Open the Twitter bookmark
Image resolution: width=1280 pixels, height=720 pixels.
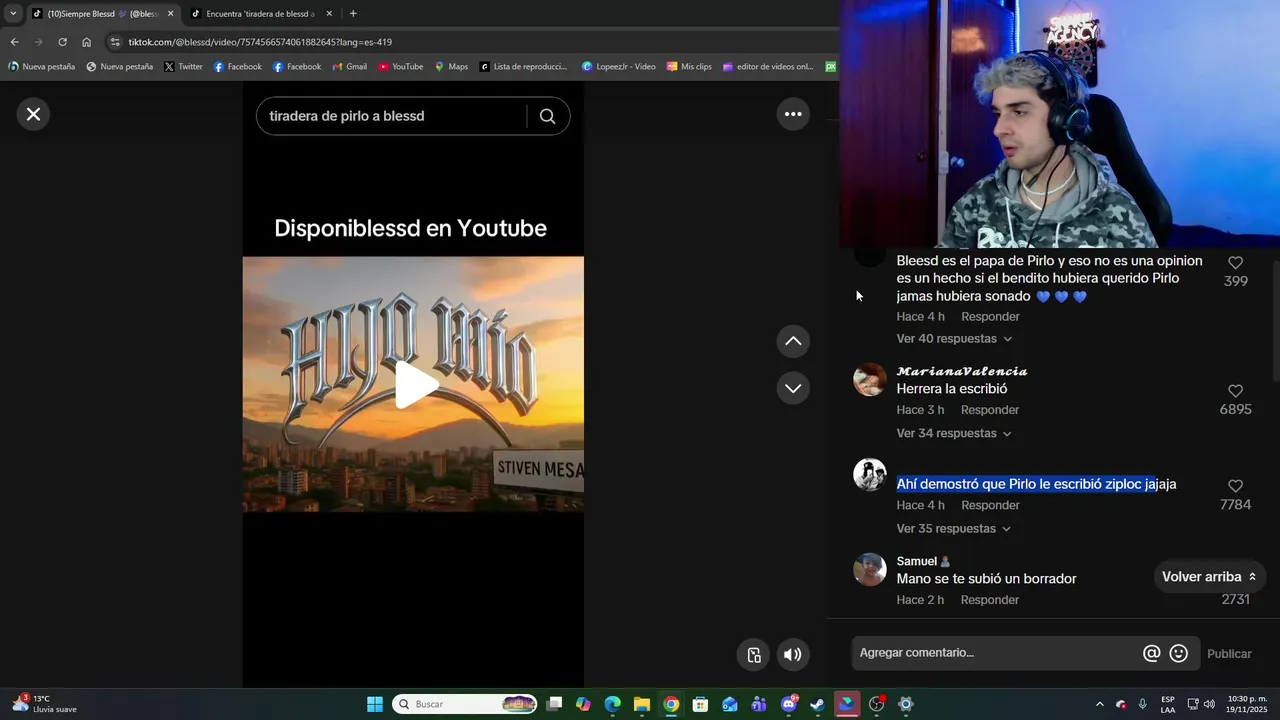coord(183,67)
